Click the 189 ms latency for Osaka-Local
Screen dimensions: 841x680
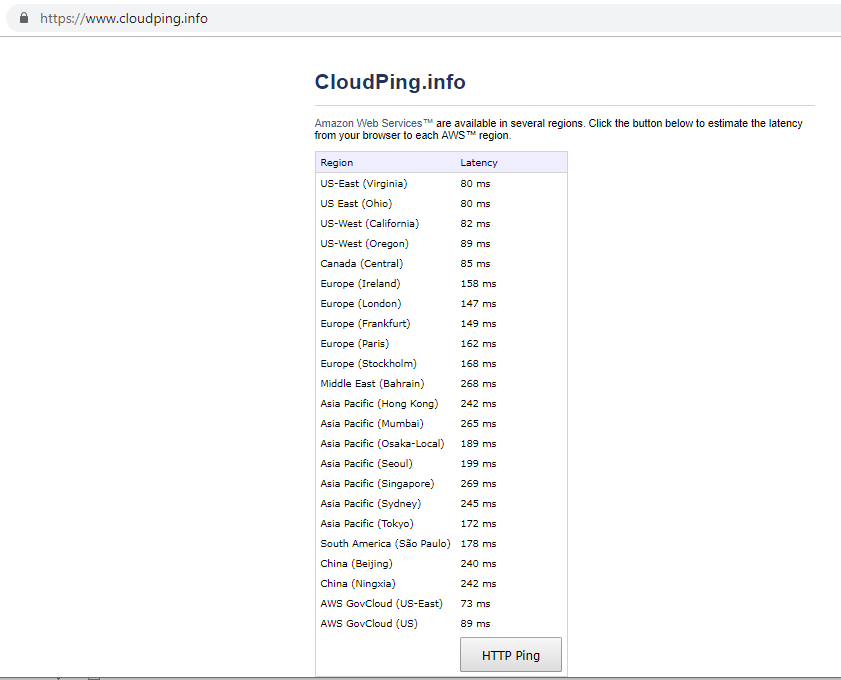[x=478, y=444]
